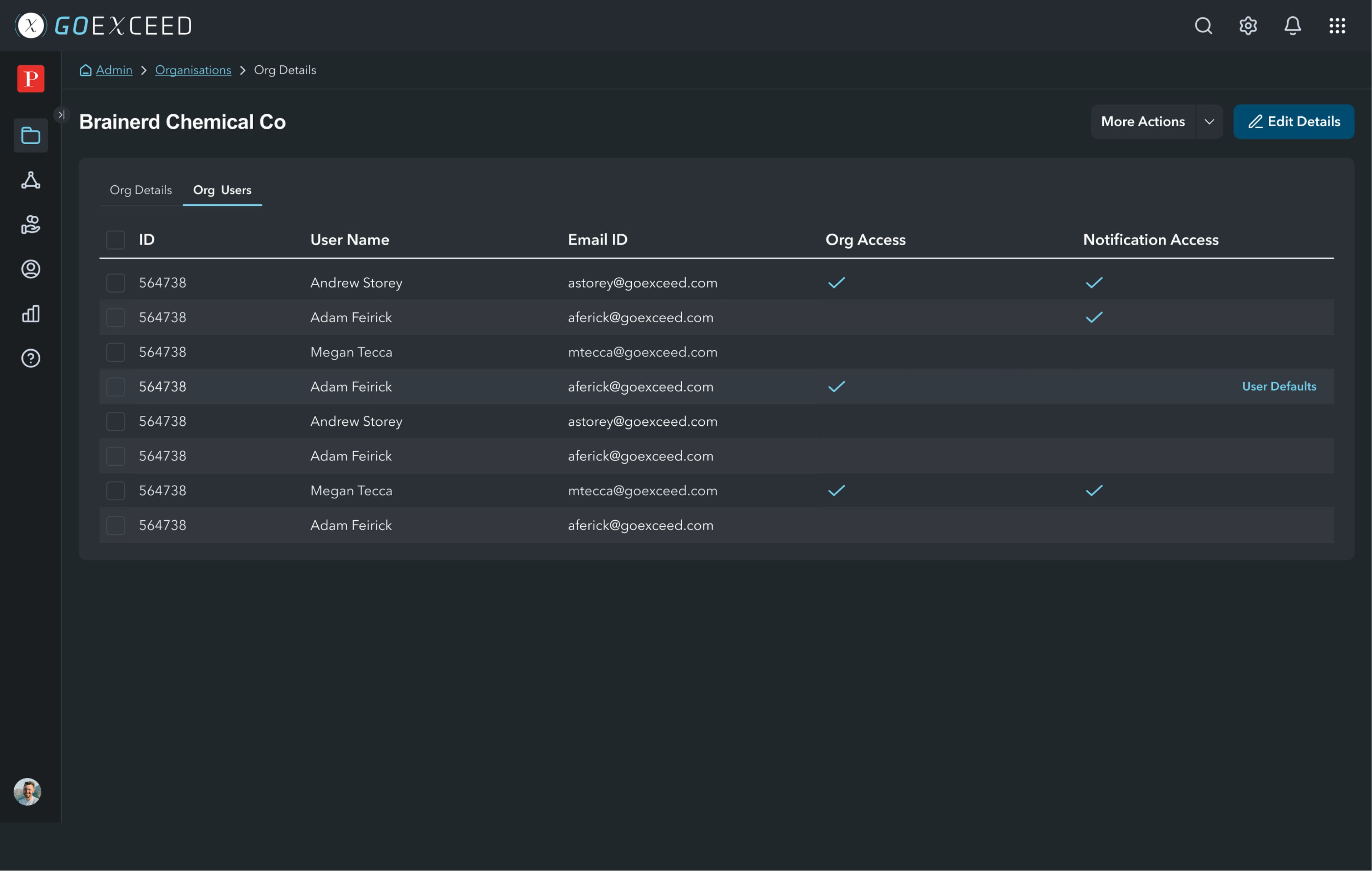Click the ID column header

[147, 240]
